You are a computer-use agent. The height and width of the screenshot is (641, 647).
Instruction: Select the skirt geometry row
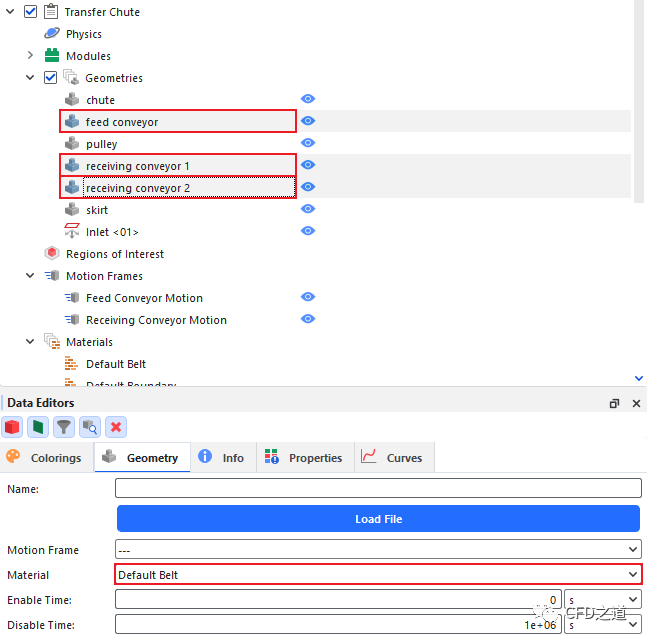click(97, 210)
